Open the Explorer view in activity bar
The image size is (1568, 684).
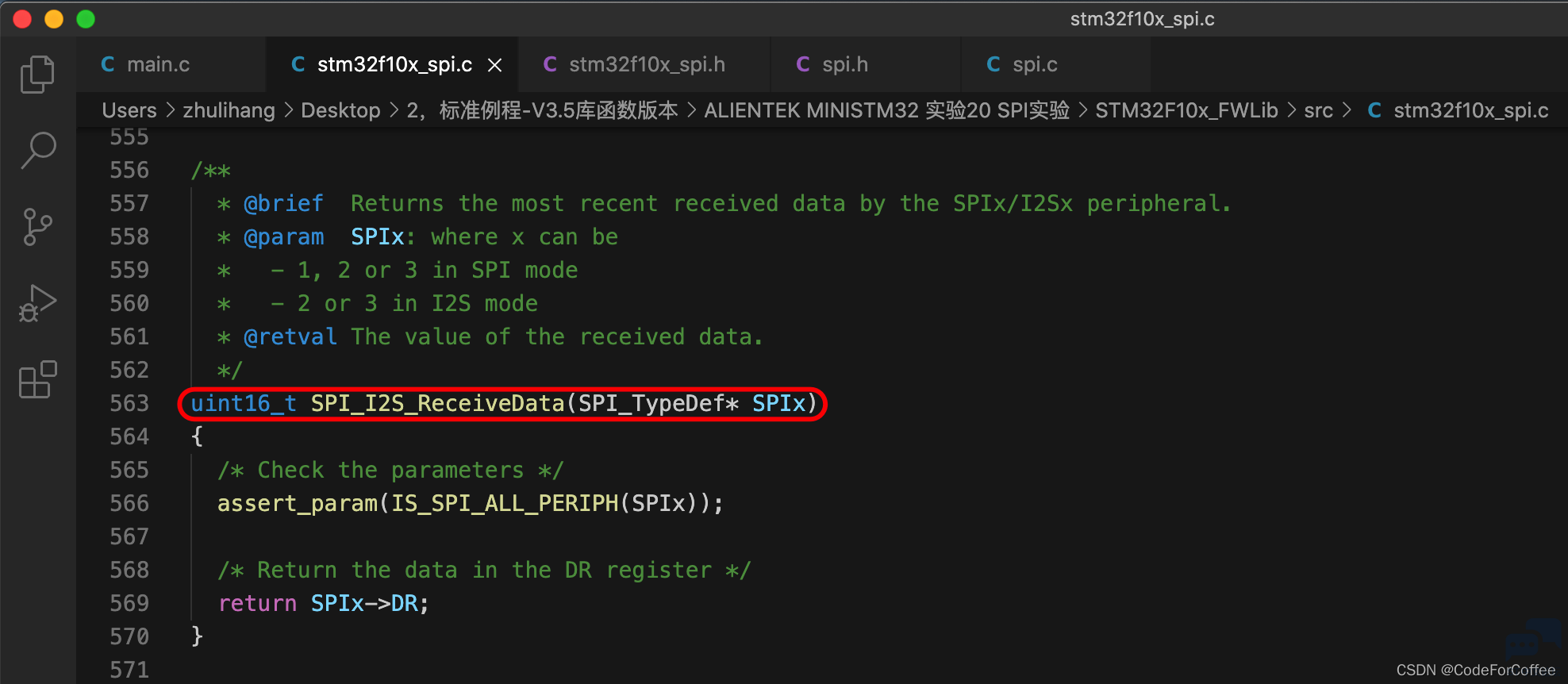37,74
